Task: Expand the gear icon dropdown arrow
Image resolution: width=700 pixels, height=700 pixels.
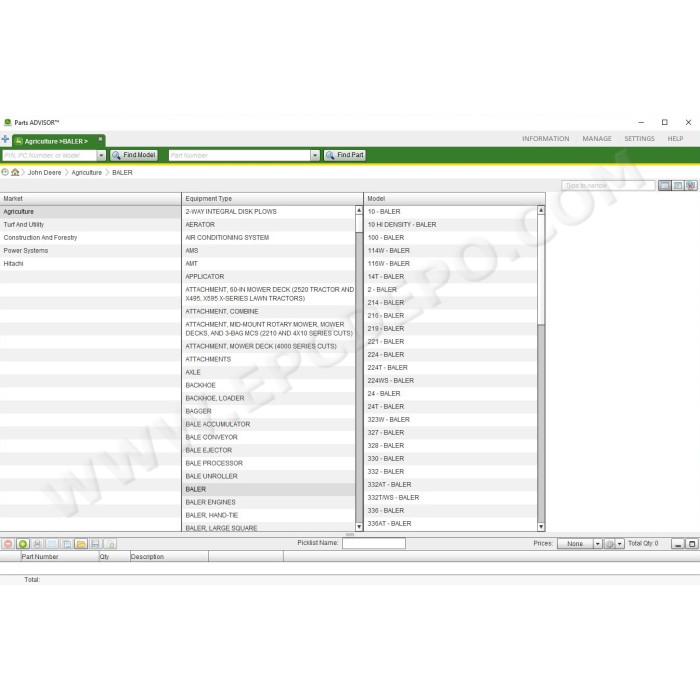Action: pyautogui.click(x=619, y=544)
